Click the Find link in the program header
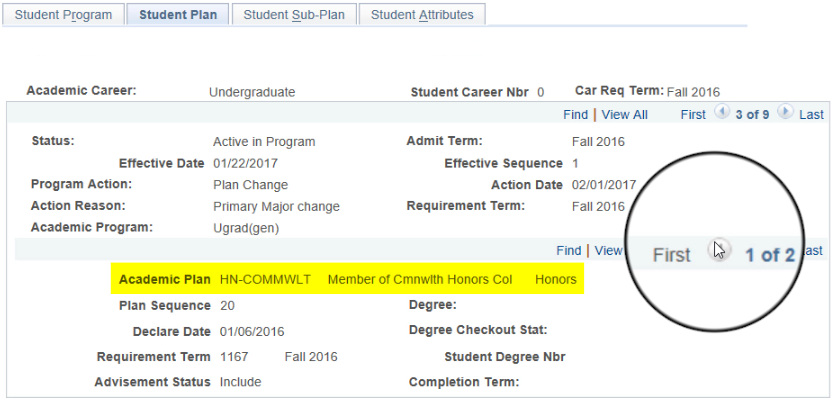 coord(575,115)
